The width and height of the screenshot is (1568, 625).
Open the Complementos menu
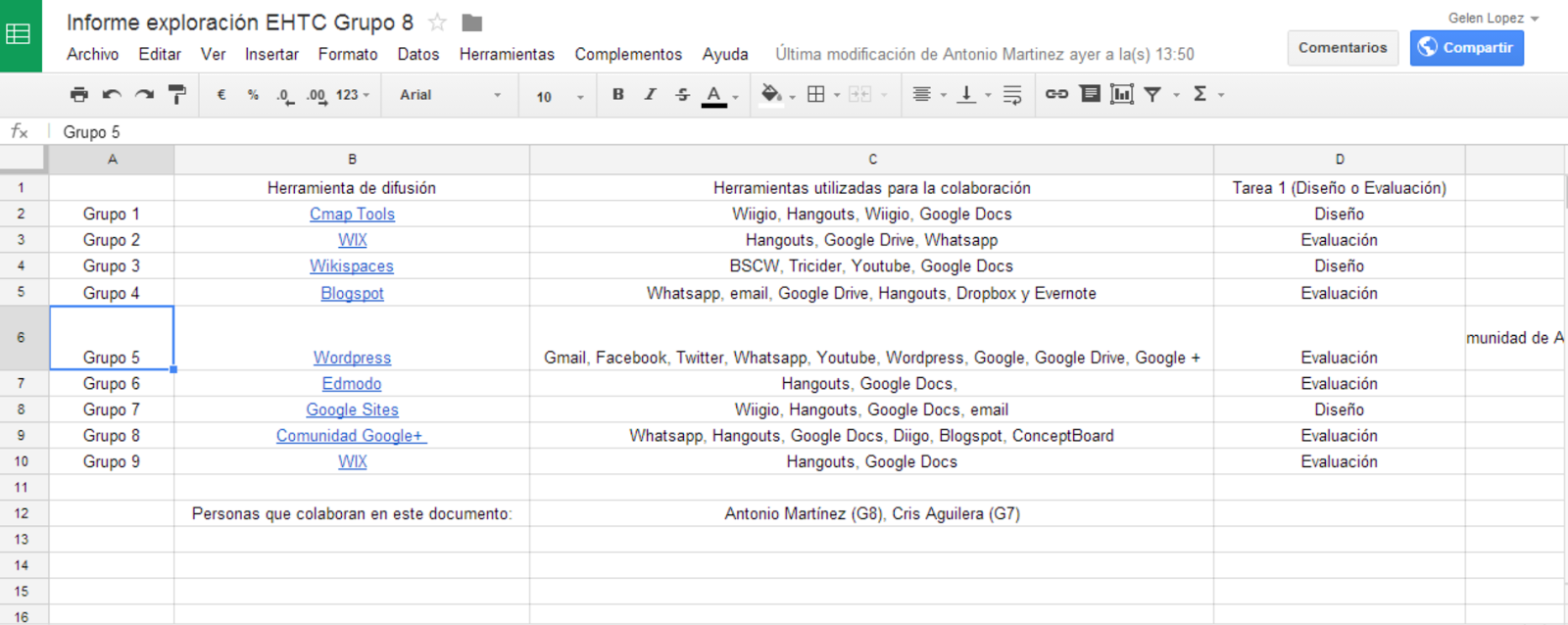coord(628,55)
